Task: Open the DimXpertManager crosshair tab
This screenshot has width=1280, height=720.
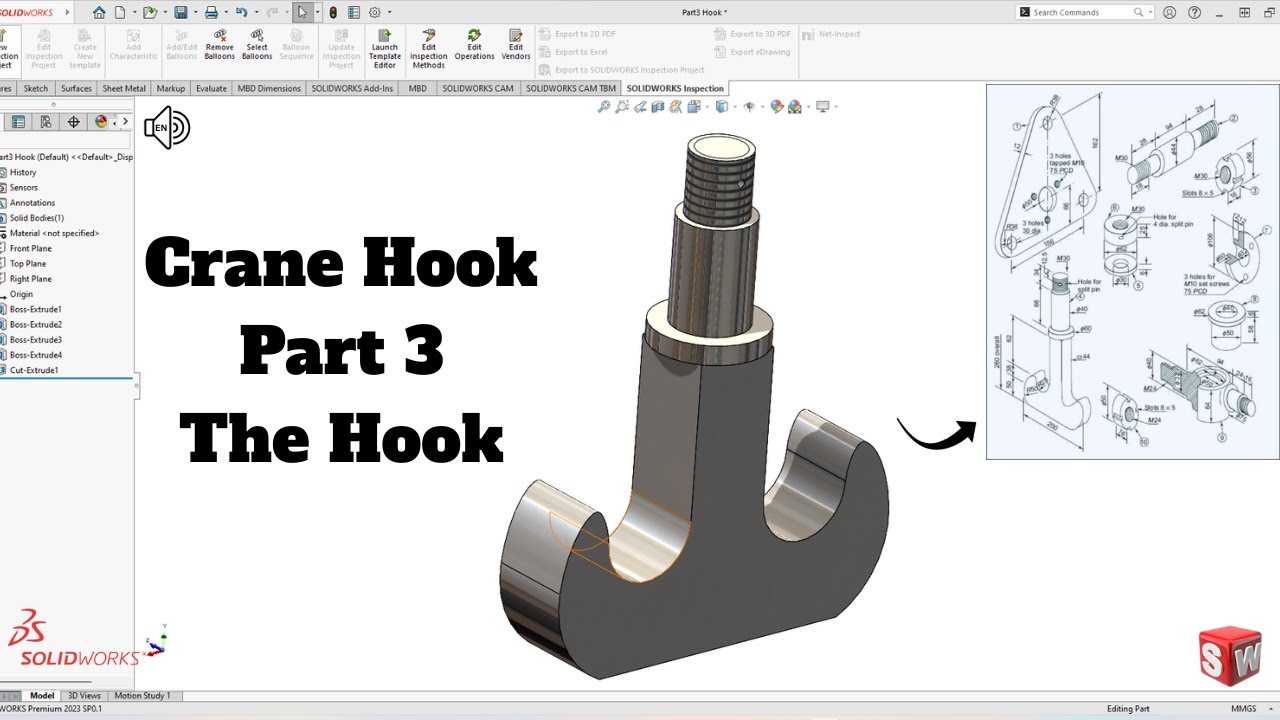Action: 73,122
